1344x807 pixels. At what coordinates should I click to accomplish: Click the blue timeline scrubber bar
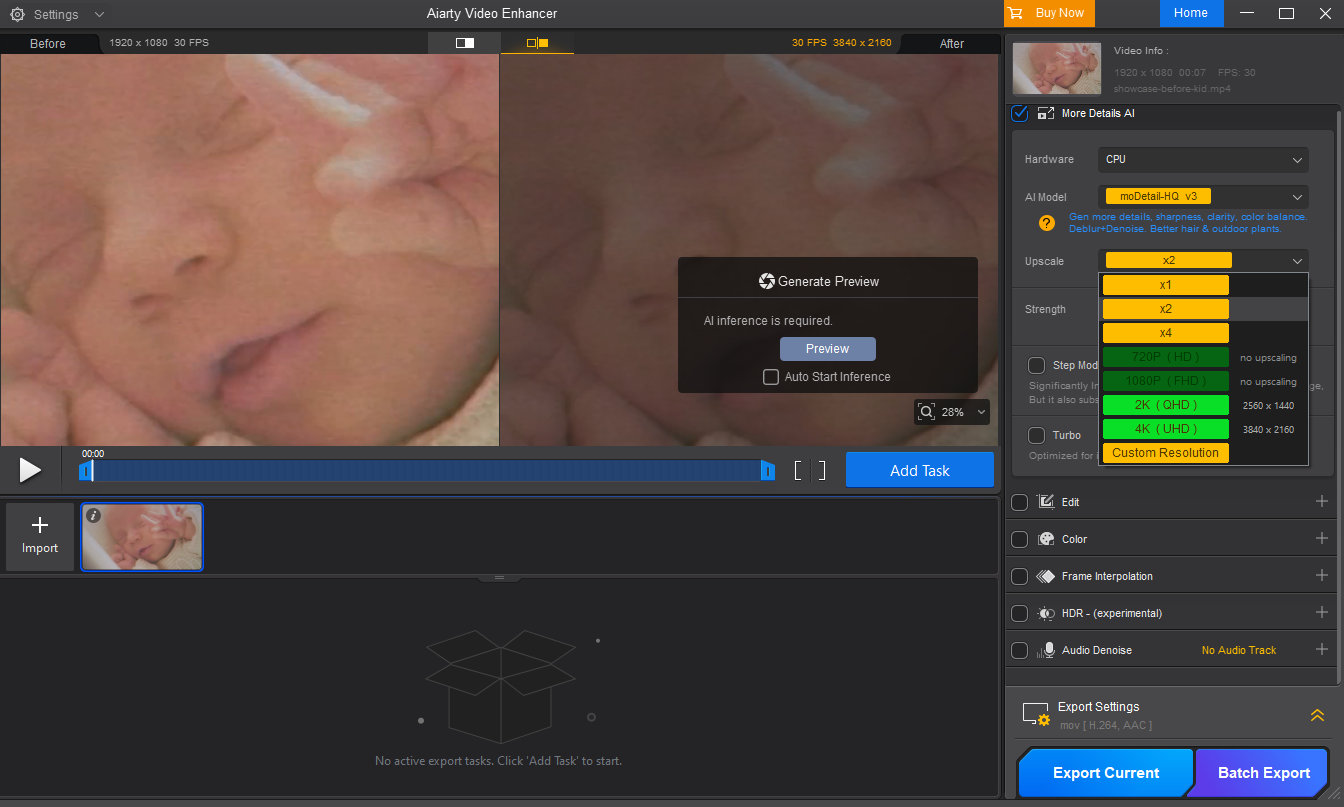430,471
